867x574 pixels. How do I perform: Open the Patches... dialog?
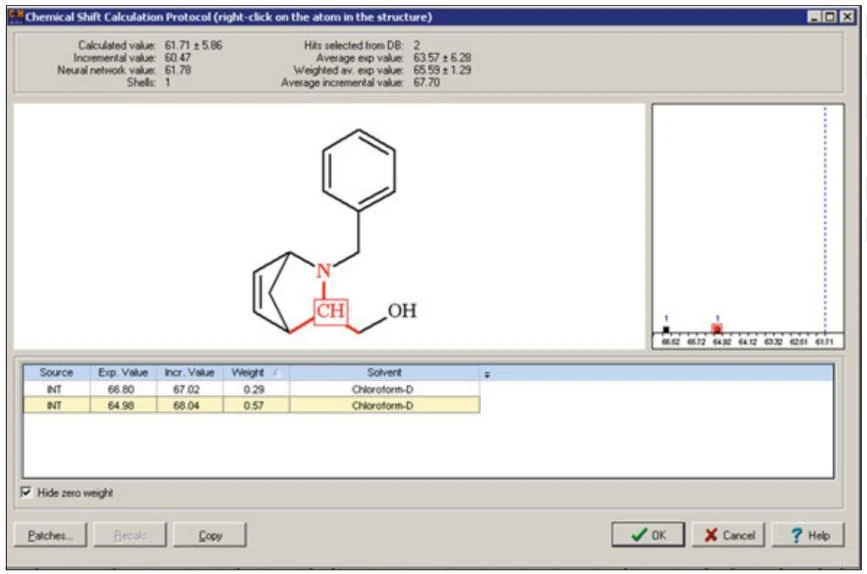[x=50, y=535]
